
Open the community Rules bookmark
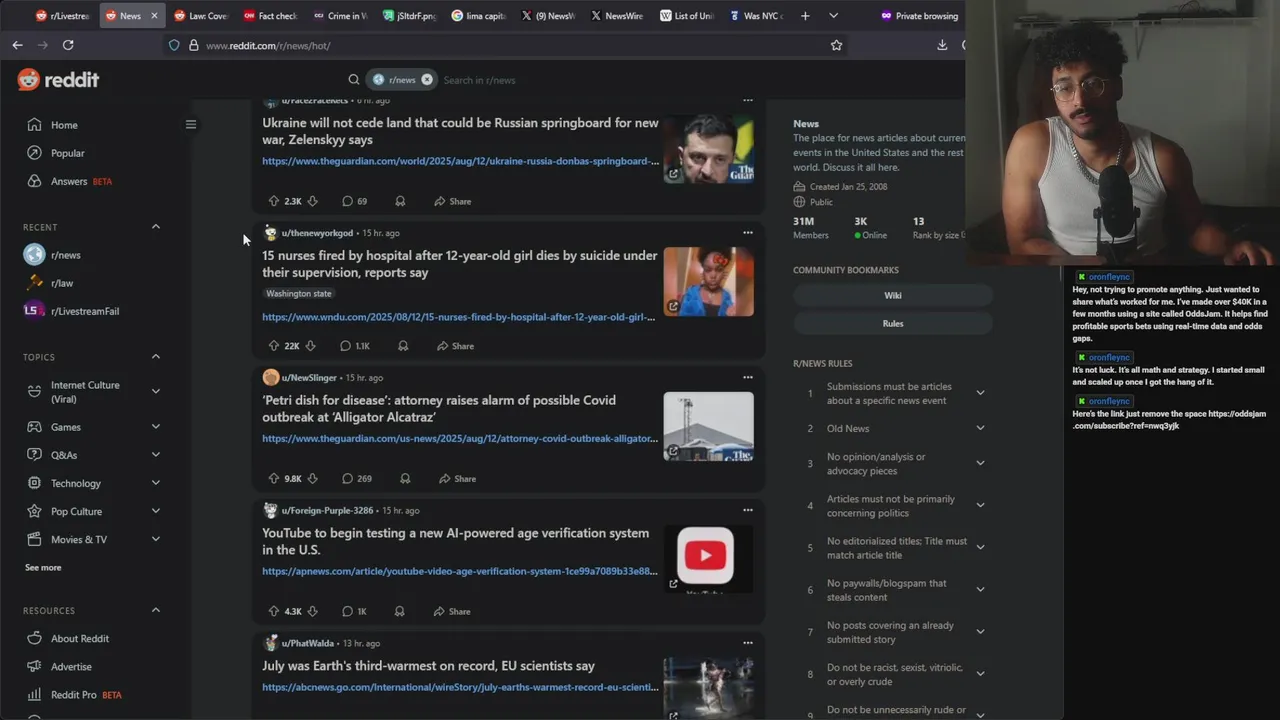pos(893,323)
